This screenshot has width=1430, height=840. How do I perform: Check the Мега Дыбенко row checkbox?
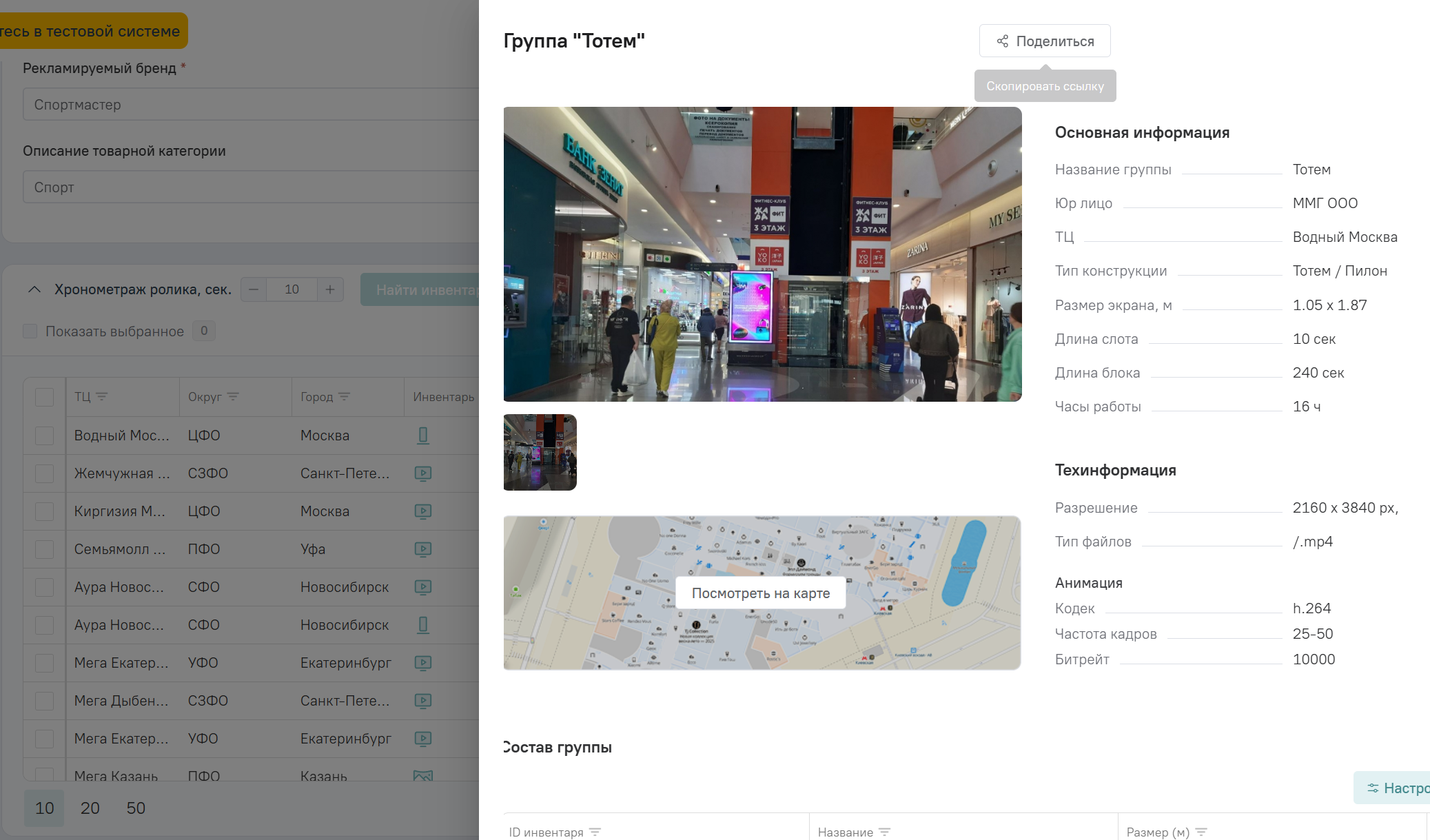click(x=45, y=701)
